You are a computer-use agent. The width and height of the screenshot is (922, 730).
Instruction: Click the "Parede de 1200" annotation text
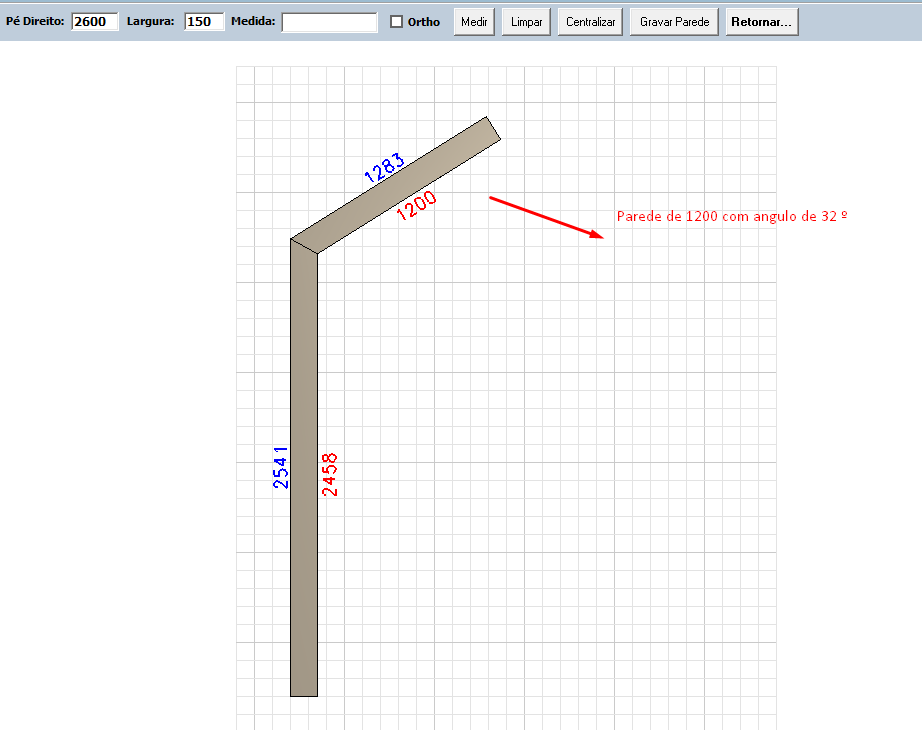point(732,216)
